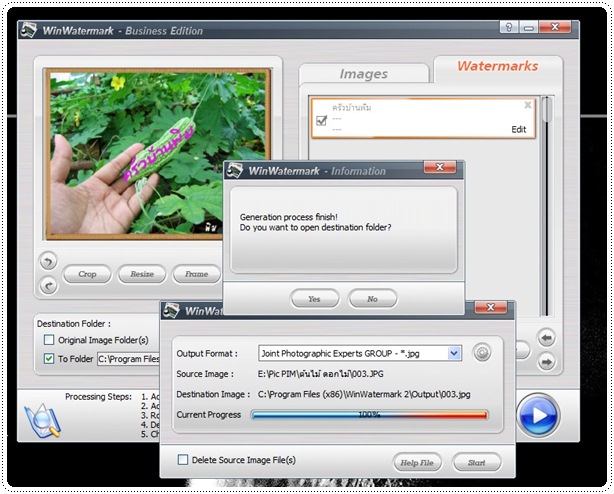
Task: Uncheck the To Folder checkbox
Action: pos(49,359)
